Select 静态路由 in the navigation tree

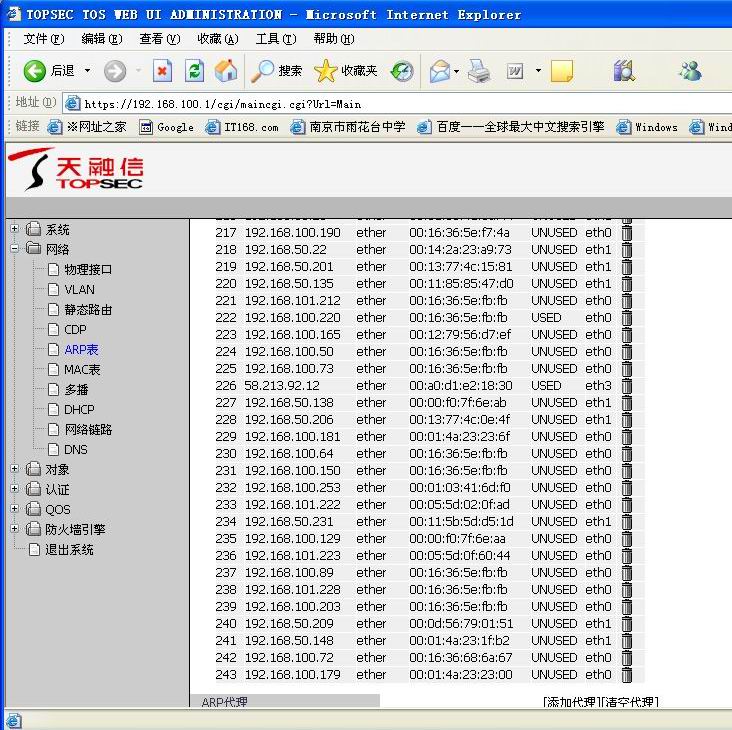point(88,309)
